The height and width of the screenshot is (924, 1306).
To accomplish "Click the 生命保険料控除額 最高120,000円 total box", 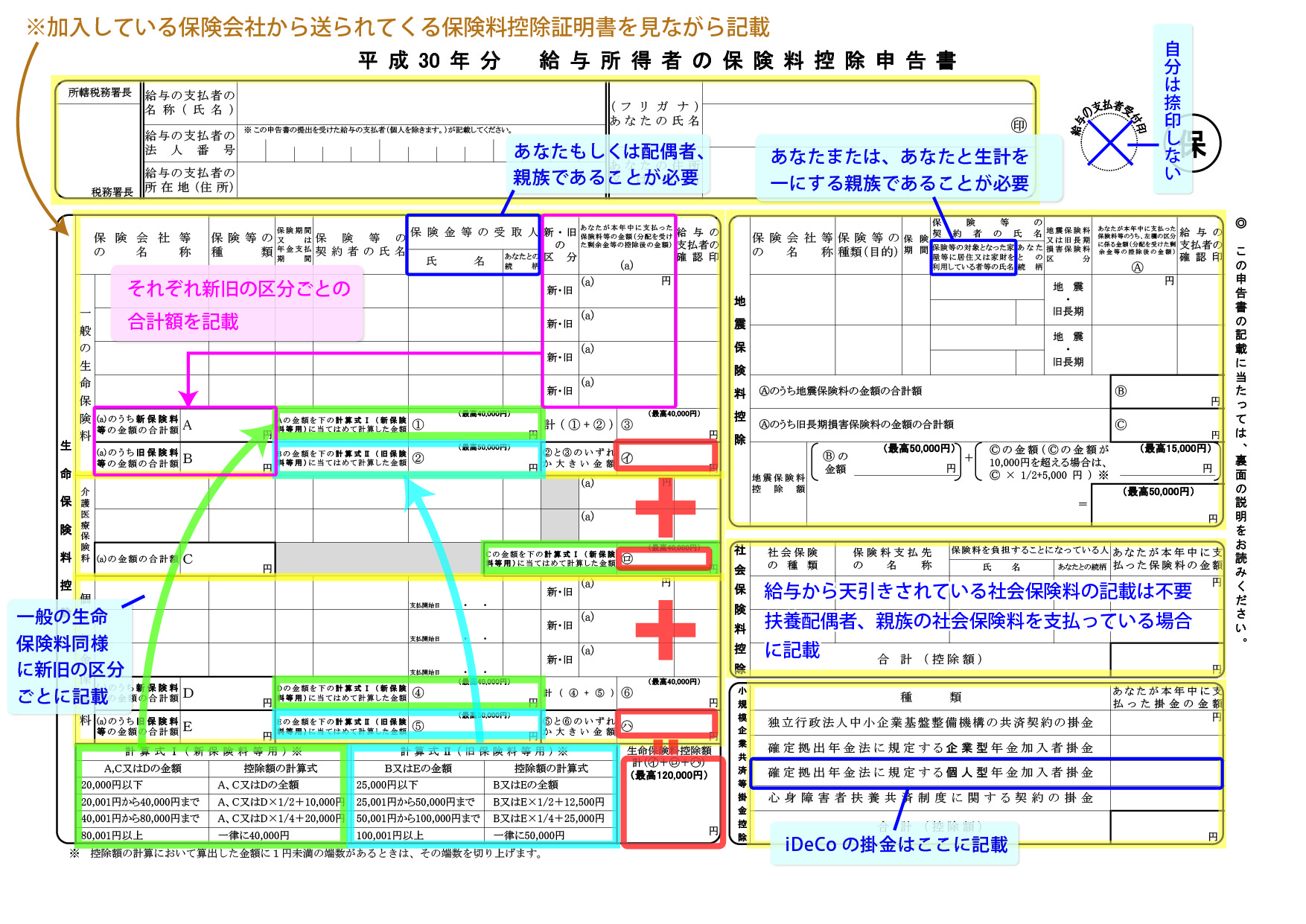I will tap(672, 803).
